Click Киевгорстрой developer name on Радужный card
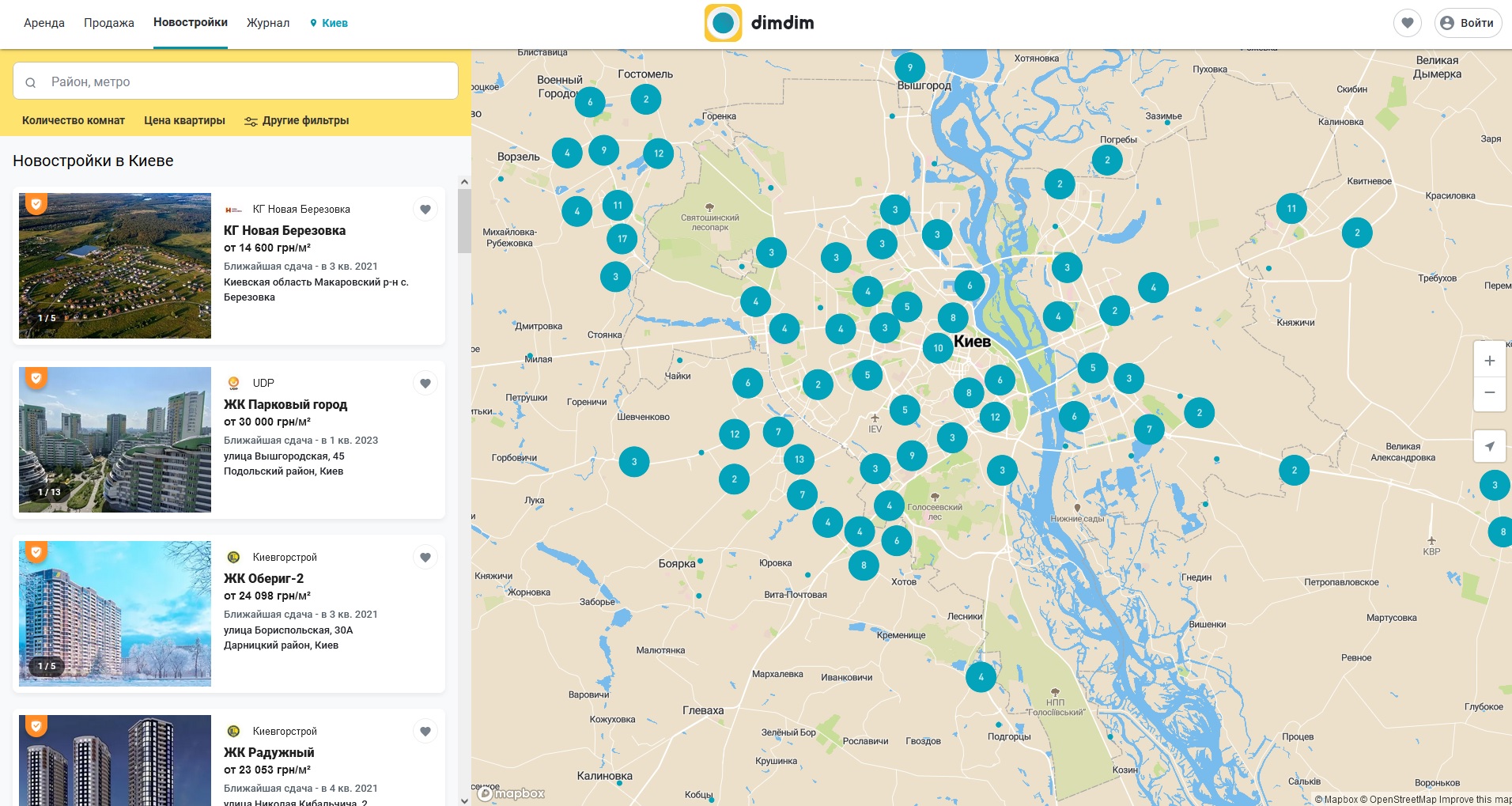Viewport: 1512px width, 806px height. (285, 731)
